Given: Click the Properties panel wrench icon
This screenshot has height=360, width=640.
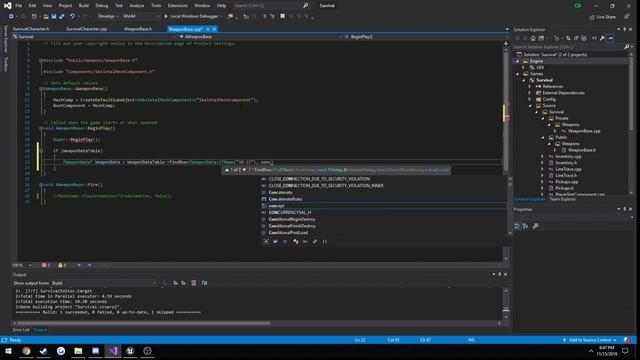Looking at the screenshot, I should tap(536, 226).
